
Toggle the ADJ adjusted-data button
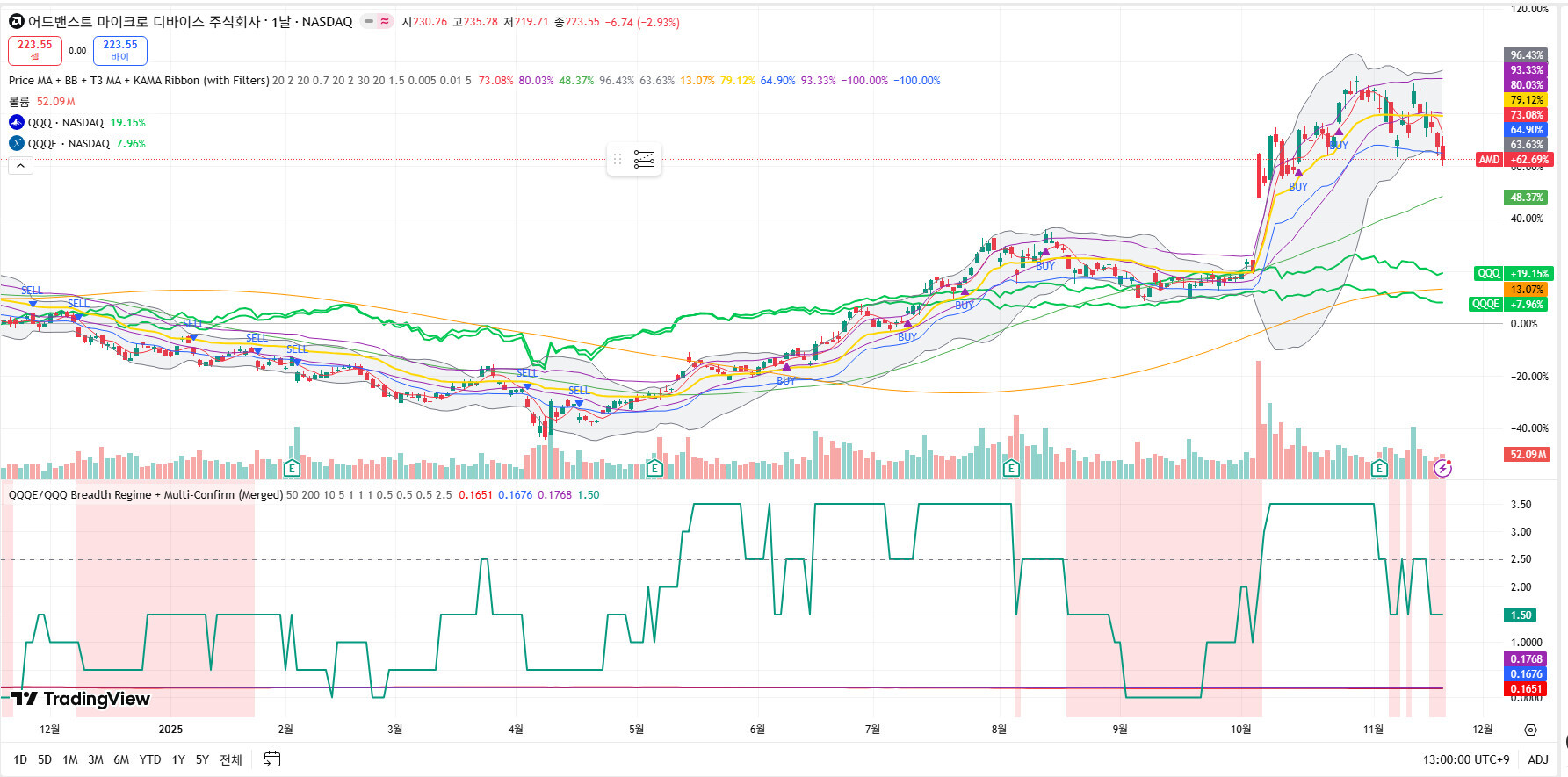click(x=1538, y=759)
